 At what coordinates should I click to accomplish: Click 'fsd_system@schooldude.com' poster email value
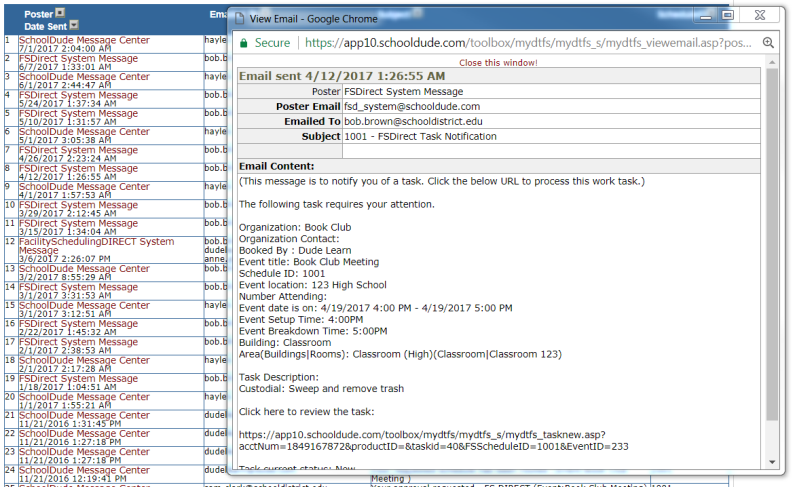coord(412,106)
